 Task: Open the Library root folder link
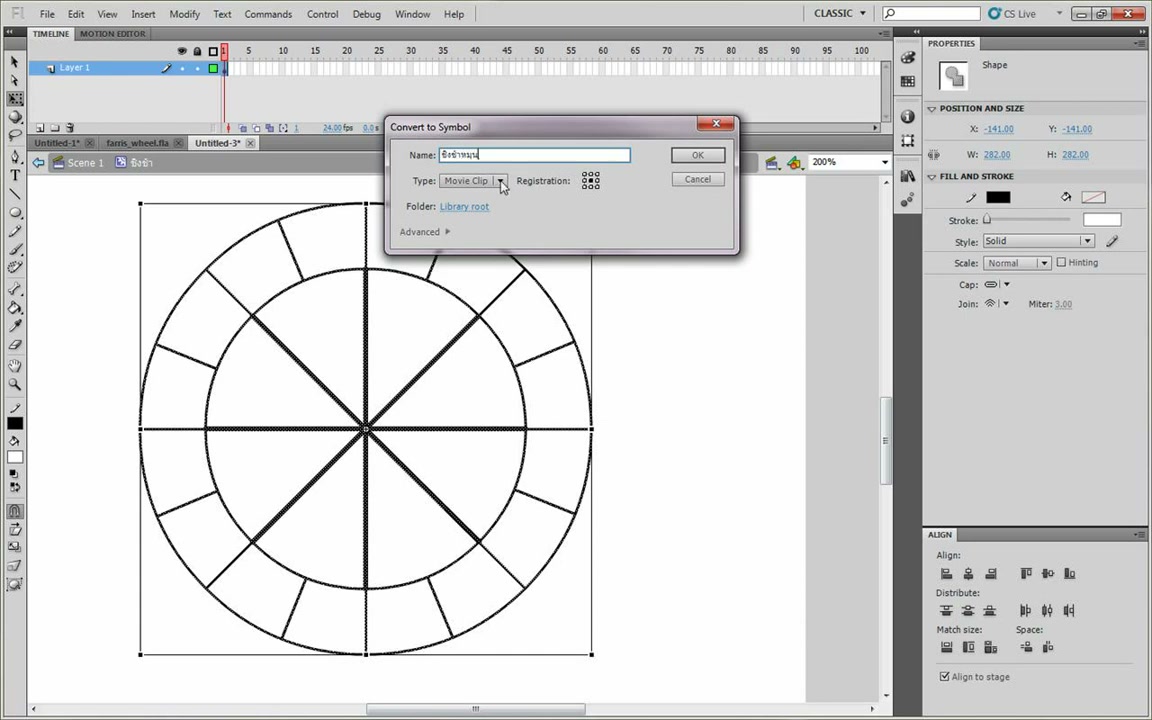tap(464, 207)
